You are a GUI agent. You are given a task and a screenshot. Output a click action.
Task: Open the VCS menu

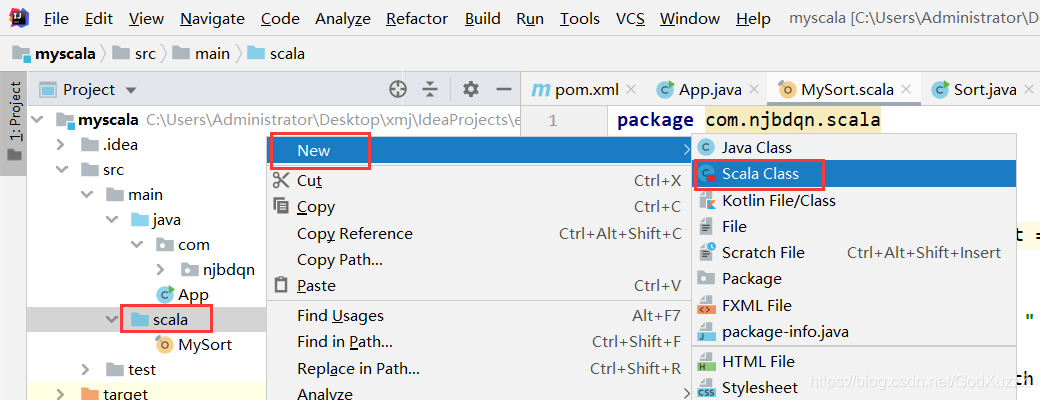pos(630,19)
